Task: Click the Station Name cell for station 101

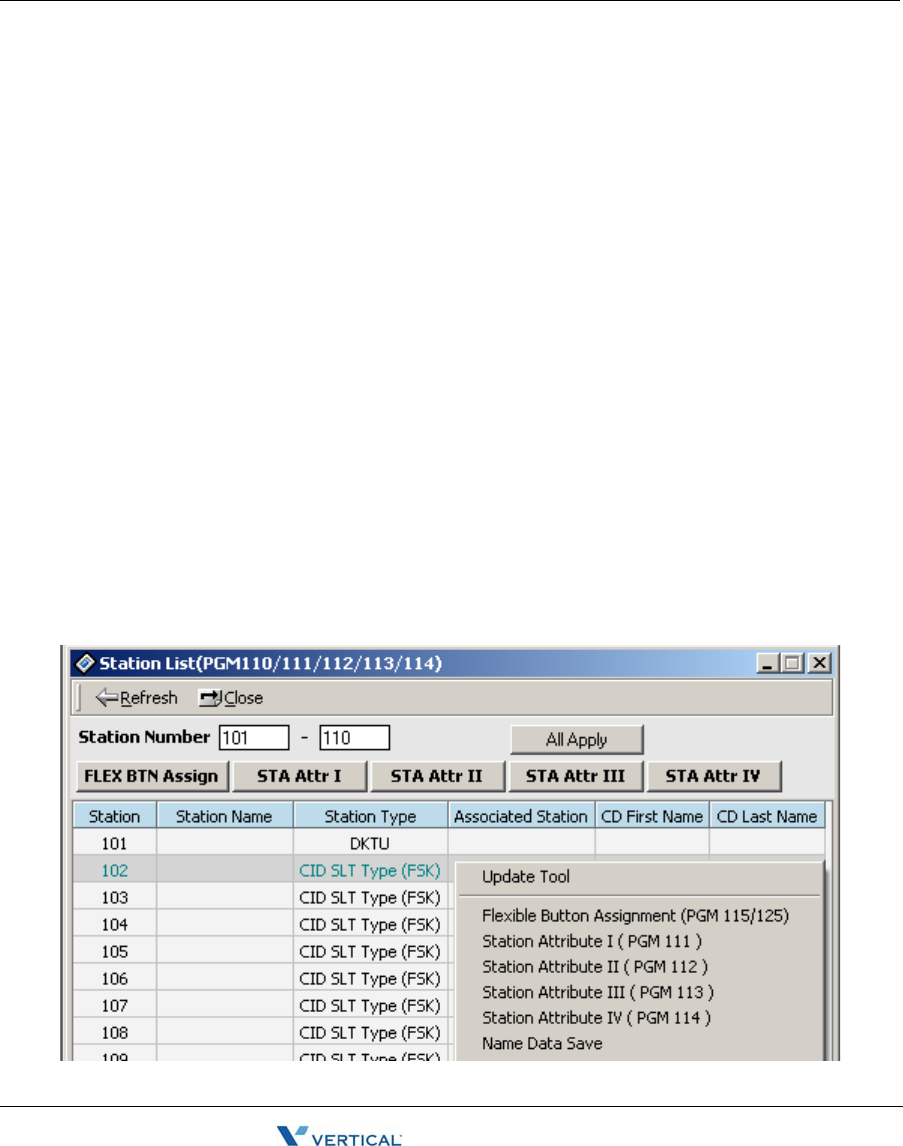Action: 225,843
